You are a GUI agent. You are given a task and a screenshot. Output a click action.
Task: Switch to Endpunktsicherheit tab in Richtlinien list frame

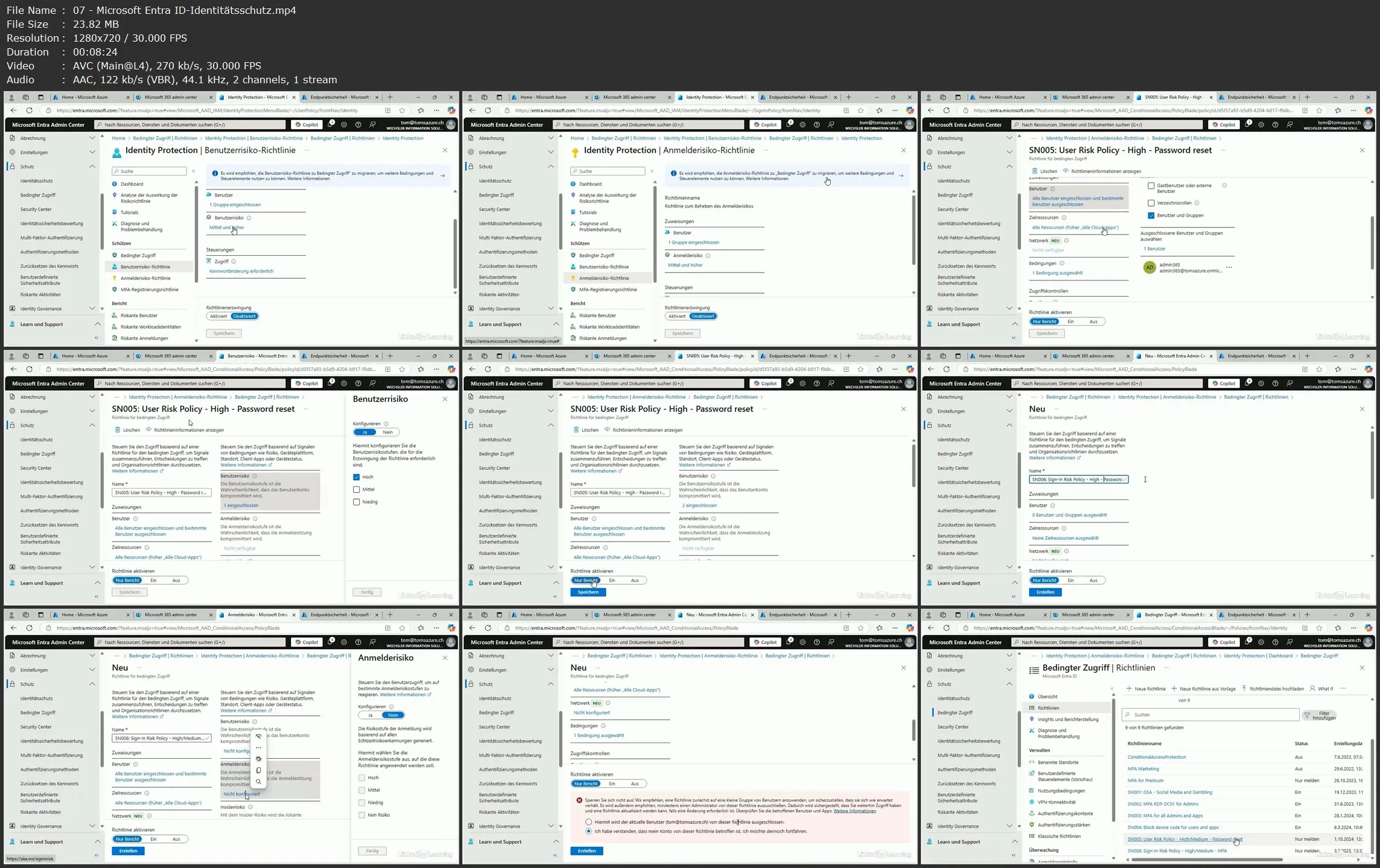tap(1256, 615)
